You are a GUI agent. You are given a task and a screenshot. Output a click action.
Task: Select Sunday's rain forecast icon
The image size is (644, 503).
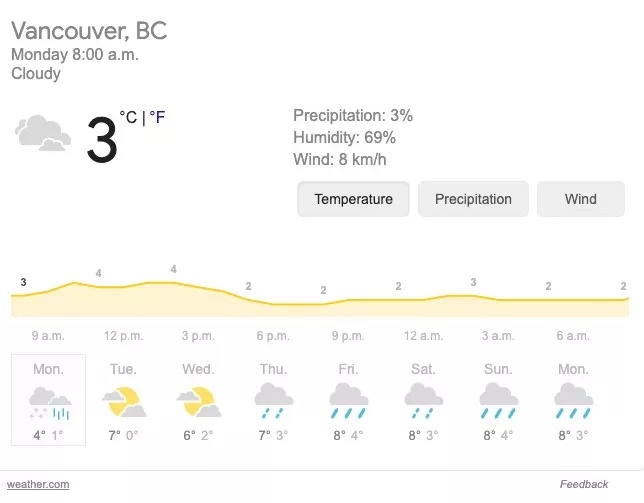coord(499,401)
